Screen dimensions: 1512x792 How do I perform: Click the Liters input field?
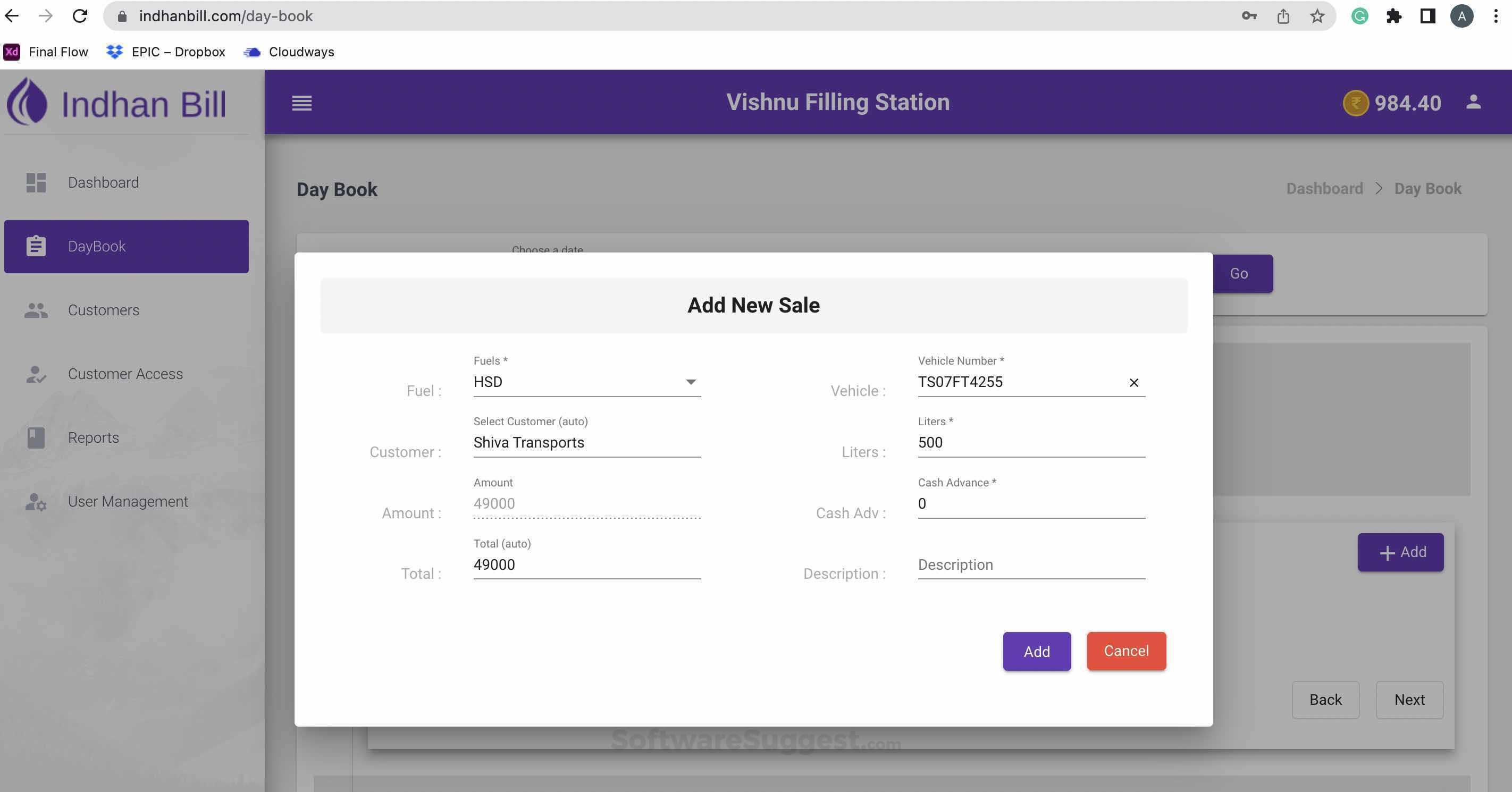click(x=1031, y=442)
